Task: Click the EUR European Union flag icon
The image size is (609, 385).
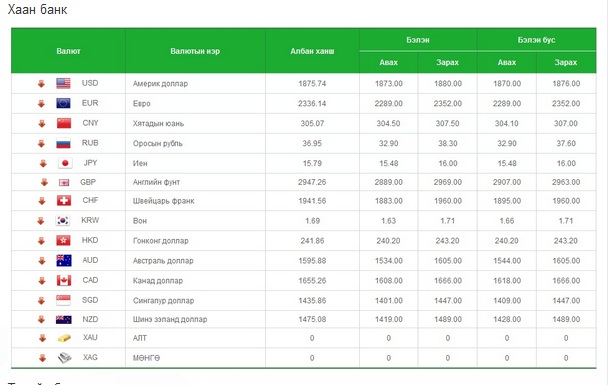Action: pos(63,103)
